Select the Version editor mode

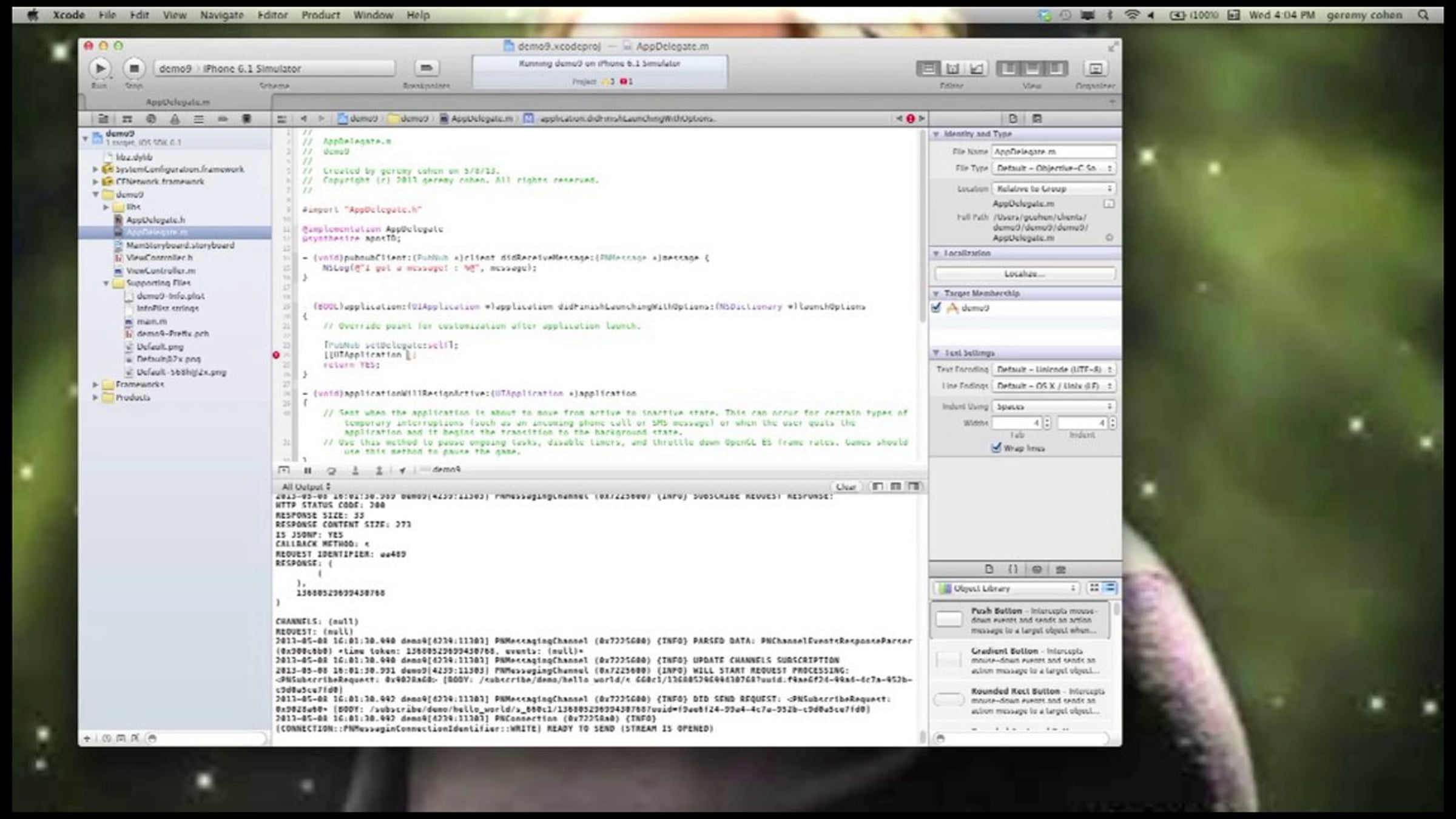coord(977,69)
